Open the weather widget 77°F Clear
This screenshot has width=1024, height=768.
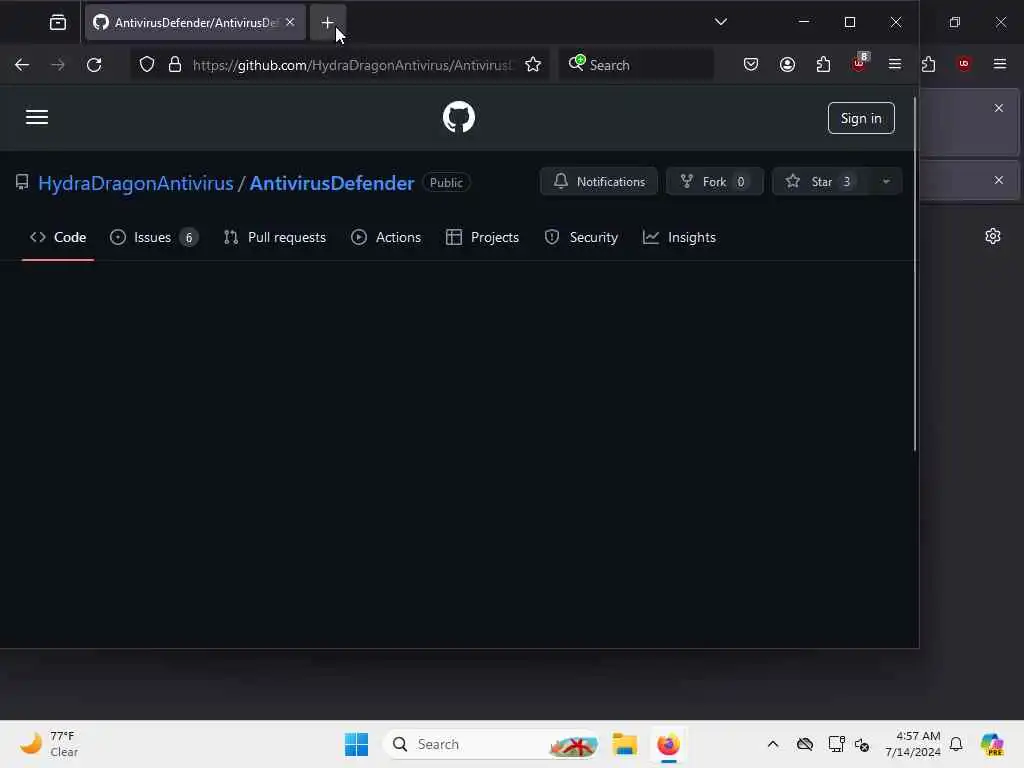(49, 744)
